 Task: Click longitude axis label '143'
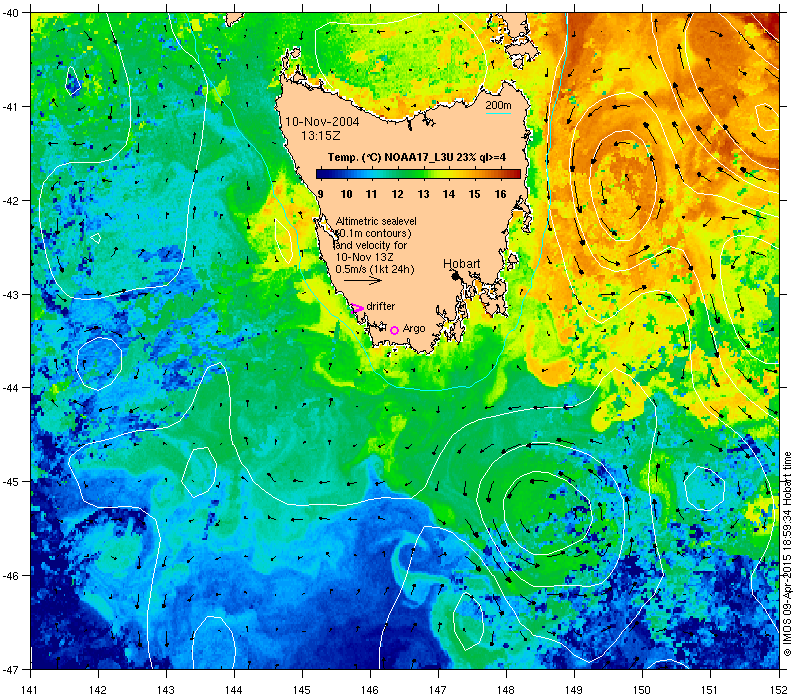point(166,690)
